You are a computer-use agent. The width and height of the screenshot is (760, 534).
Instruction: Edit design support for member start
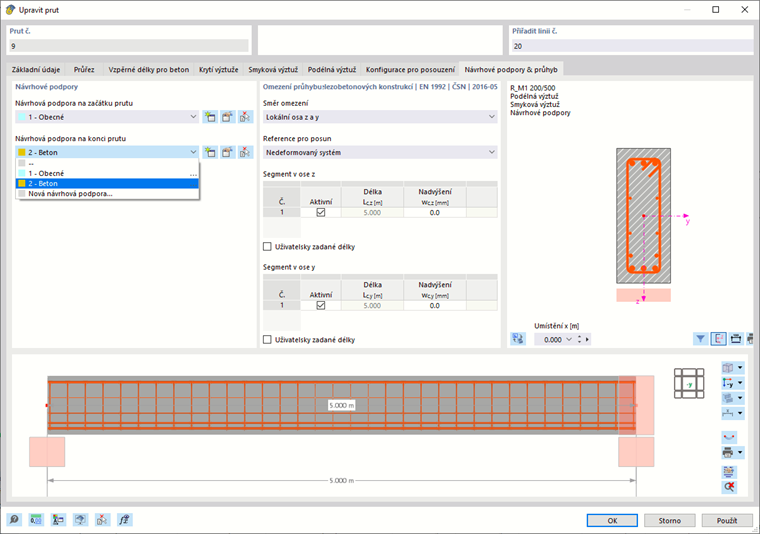227,117
